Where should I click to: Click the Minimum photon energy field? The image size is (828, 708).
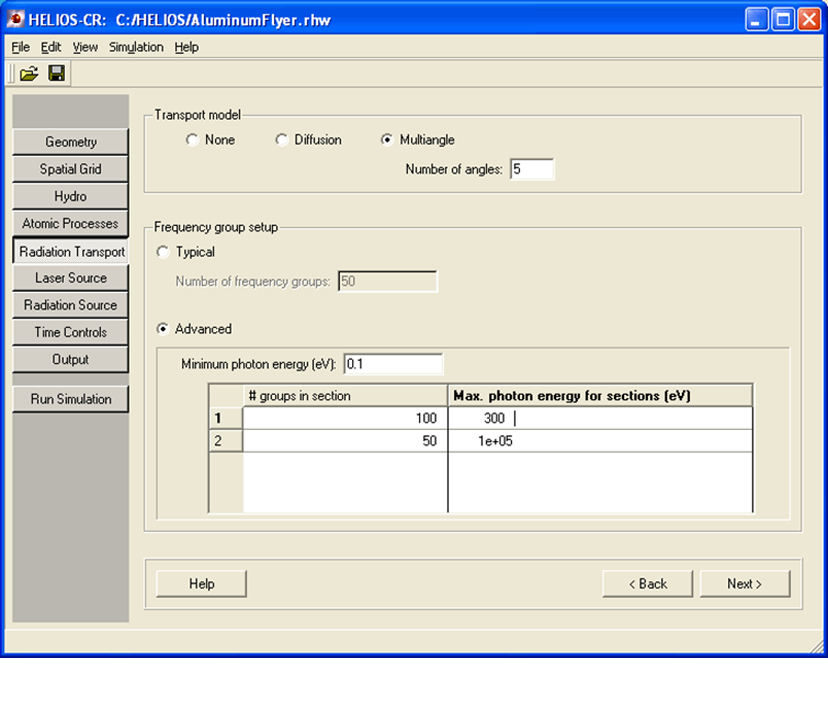tap(393, 364)
